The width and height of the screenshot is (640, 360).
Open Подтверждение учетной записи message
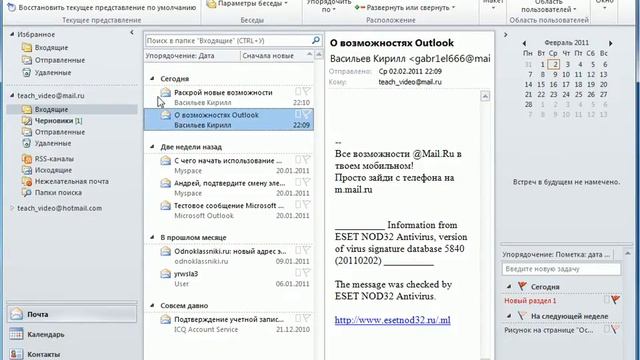click(x=229, y=324)
